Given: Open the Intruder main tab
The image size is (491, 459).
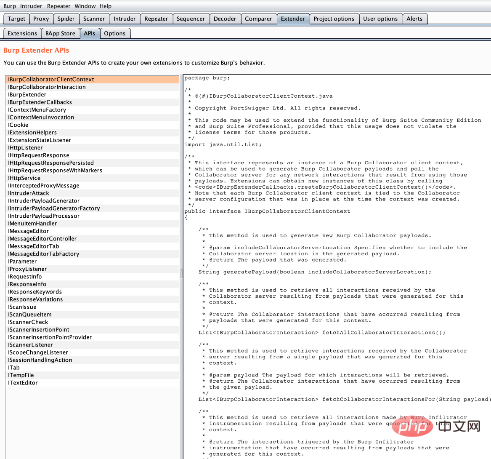Looking at the screenshot, I should click(124, 19).
